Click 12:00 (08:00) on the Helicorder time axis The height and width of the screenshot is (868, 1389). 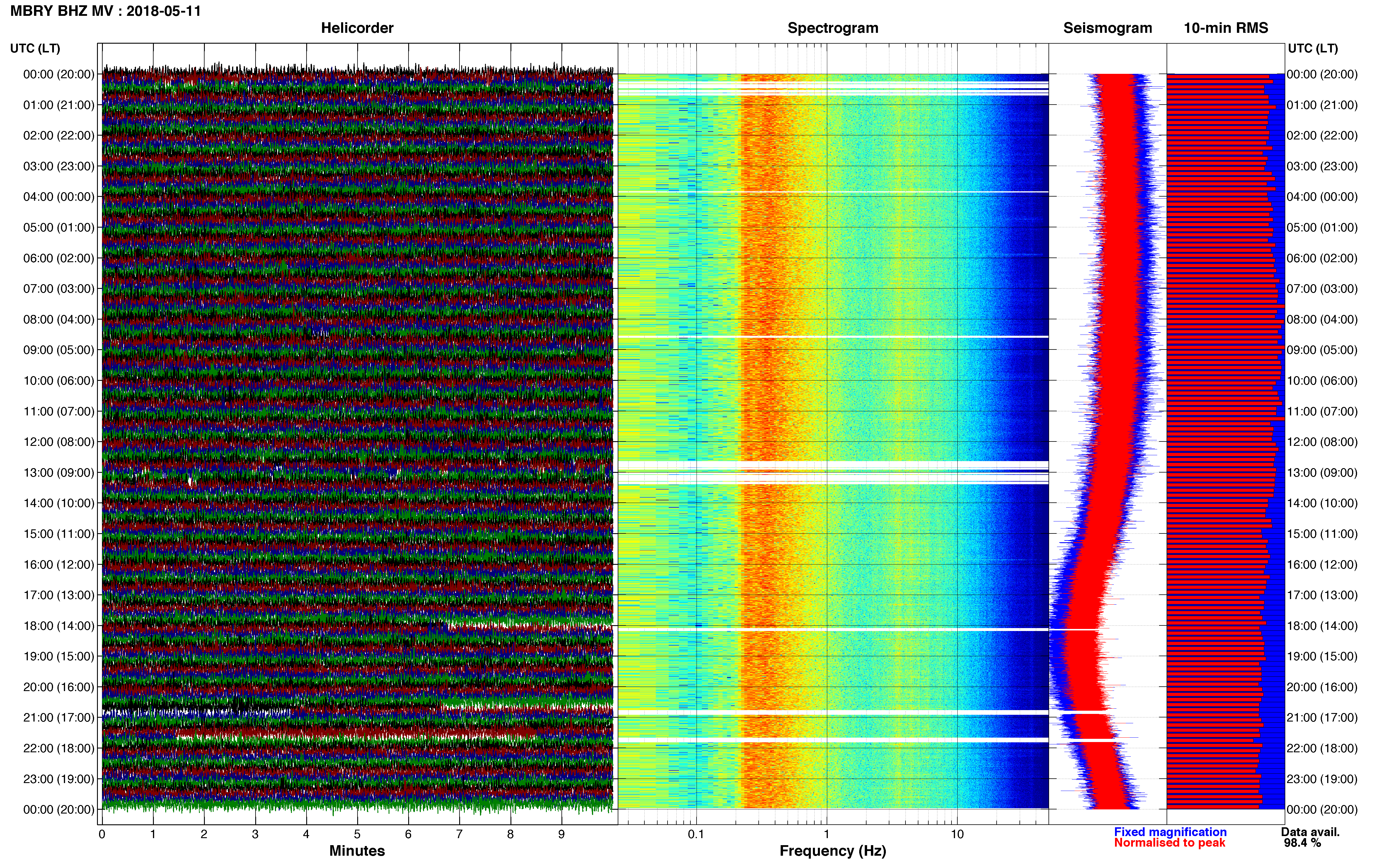point(59,442)
